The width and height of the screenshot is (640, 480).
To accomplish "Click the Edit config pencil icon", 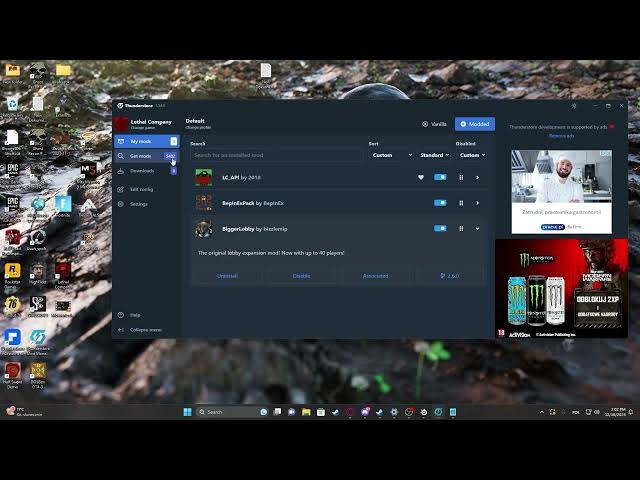I will [121, 188].
